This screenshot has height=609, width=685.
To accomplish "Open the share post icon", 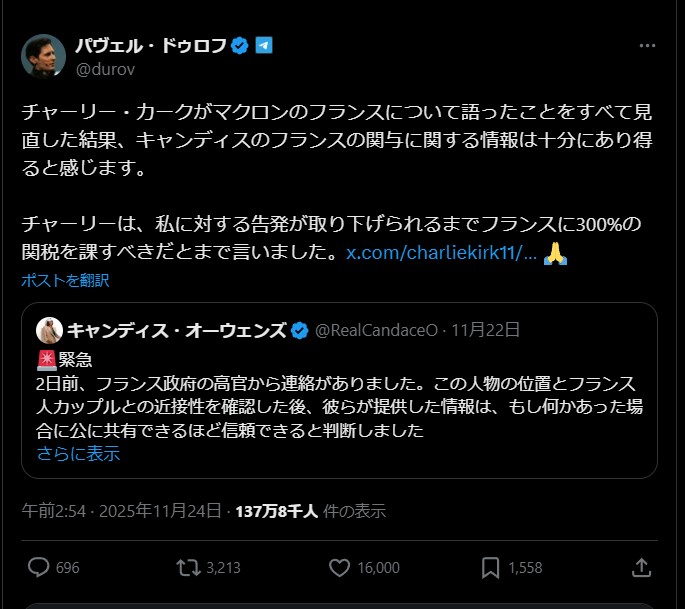I will point(642,567).
